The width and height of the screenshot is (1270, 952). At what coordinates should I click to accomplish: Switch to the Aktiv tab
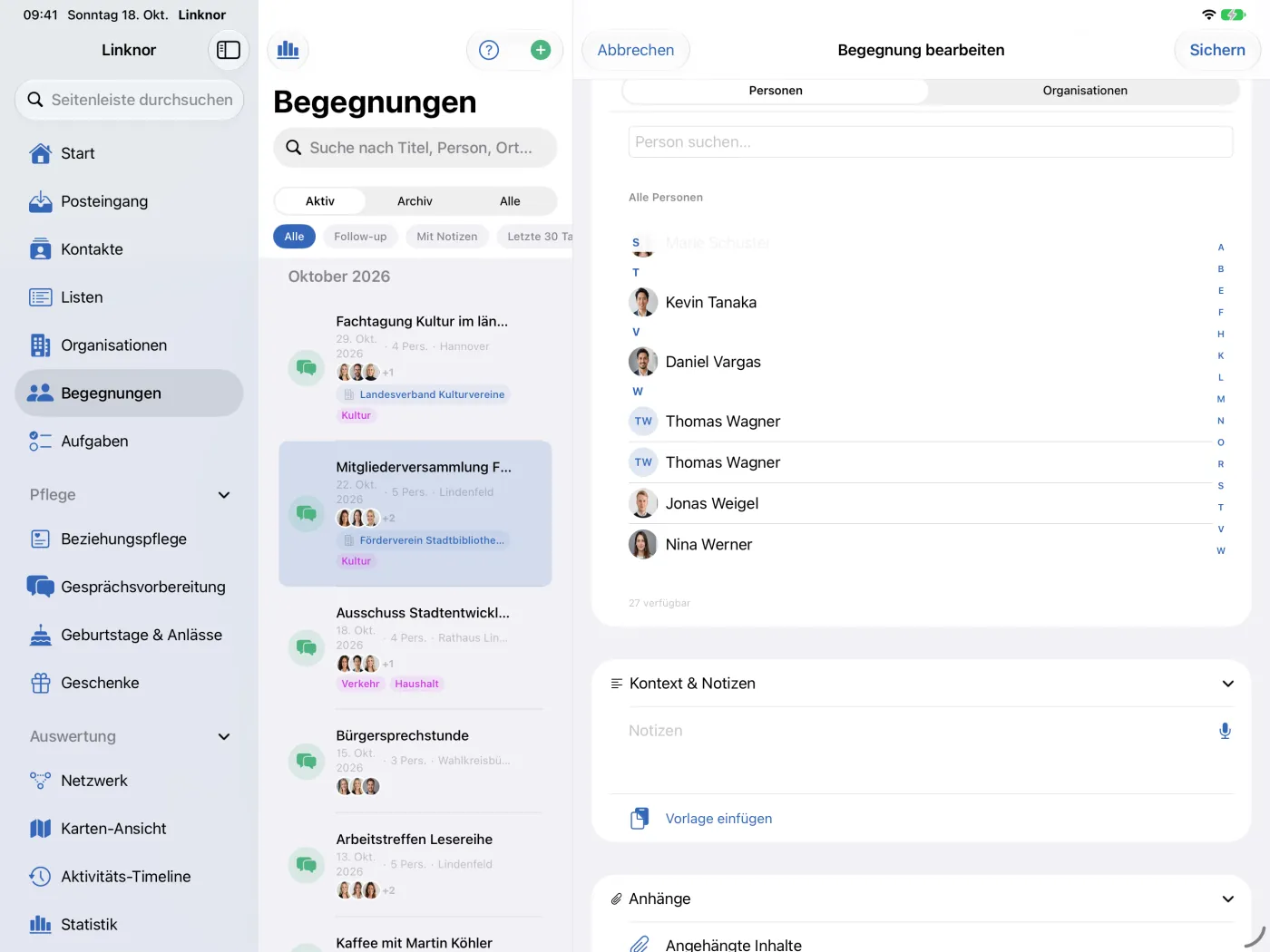pyautogui.click(x=320, y=201)
